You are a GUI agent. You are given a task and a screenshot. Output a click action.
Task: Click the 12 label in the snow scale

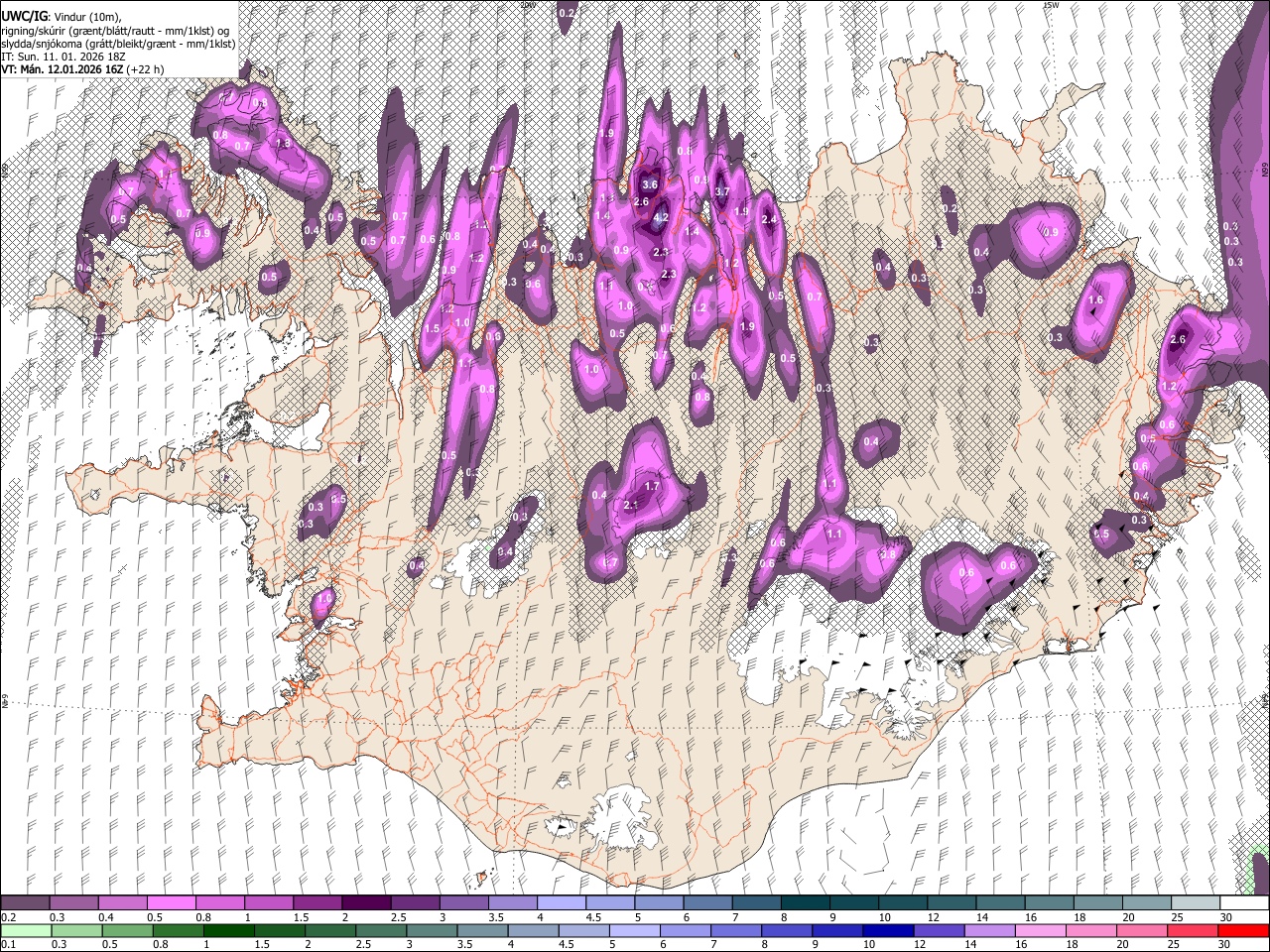pyautogui.click(x=934, y=917)
